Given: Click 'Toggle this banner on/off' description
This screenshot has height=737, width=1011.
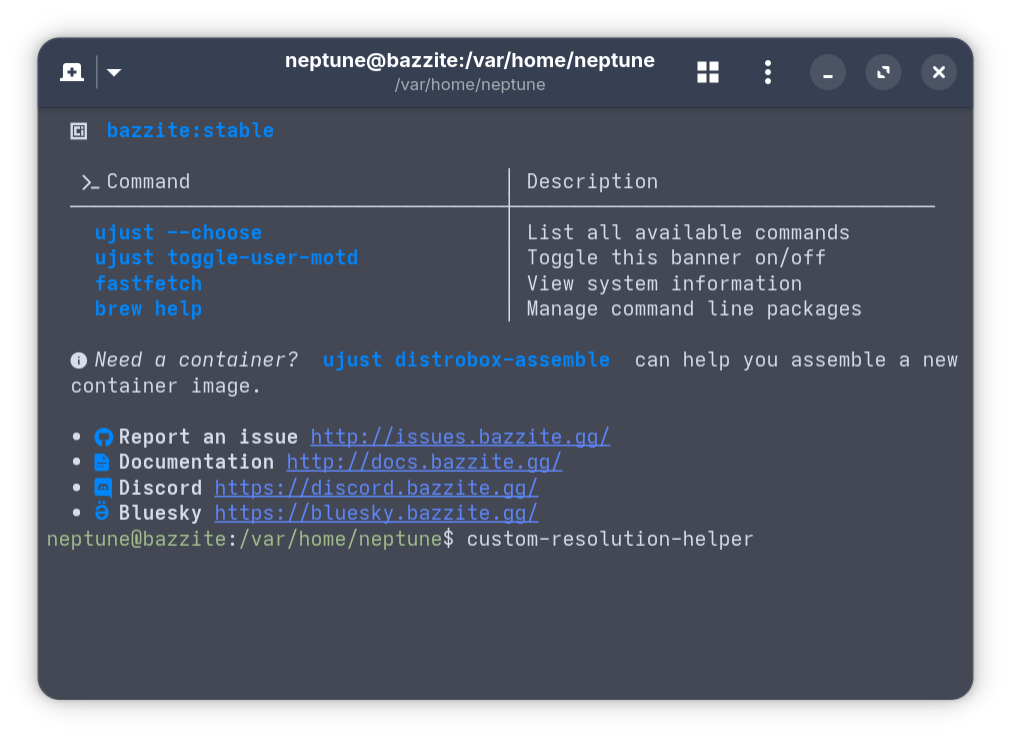Looking at the screenshot, I should (x=676, y=258).
